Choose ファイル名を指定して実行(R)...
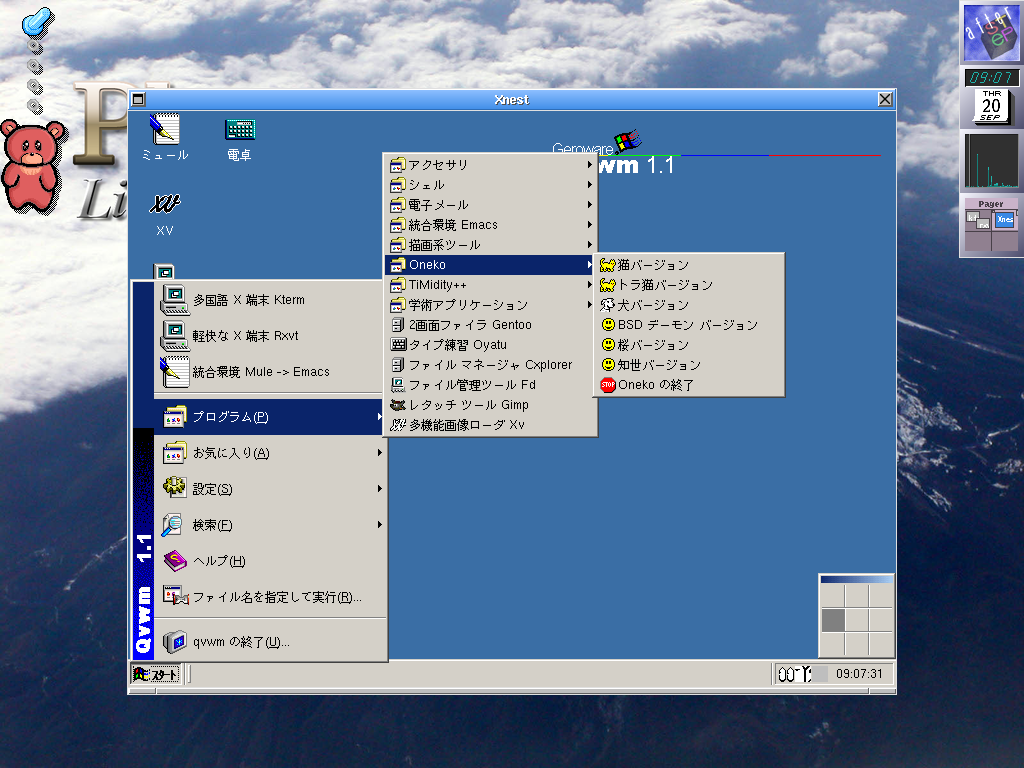This screenshot has height=768, width=1024. point(270,597)
